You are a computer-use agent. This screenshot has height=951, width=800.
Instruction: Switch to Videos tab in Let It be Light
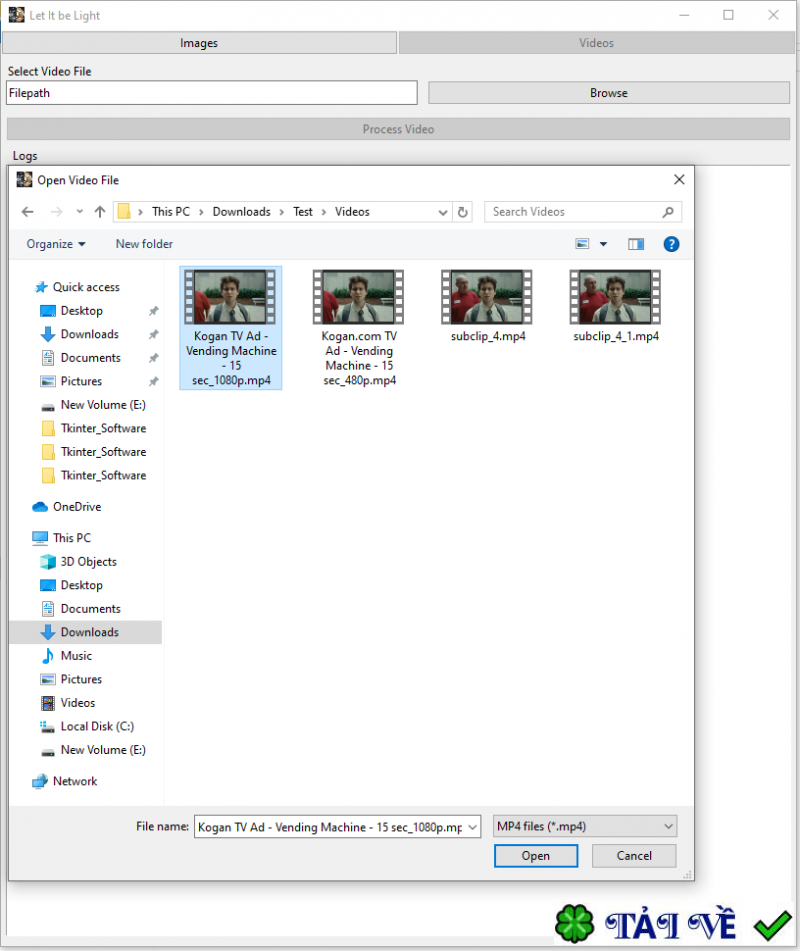(x=596, y=43)
